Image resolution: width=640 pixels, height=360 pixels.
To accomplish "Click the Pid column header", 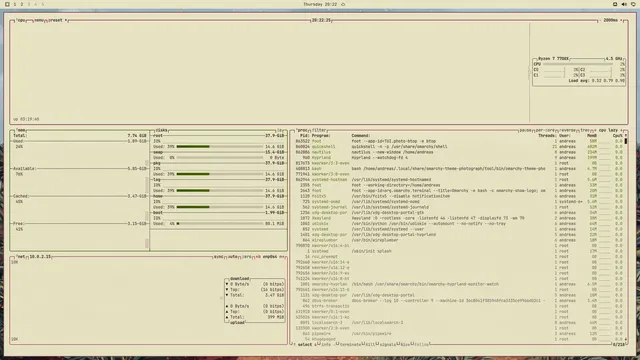I will [304, 136].
